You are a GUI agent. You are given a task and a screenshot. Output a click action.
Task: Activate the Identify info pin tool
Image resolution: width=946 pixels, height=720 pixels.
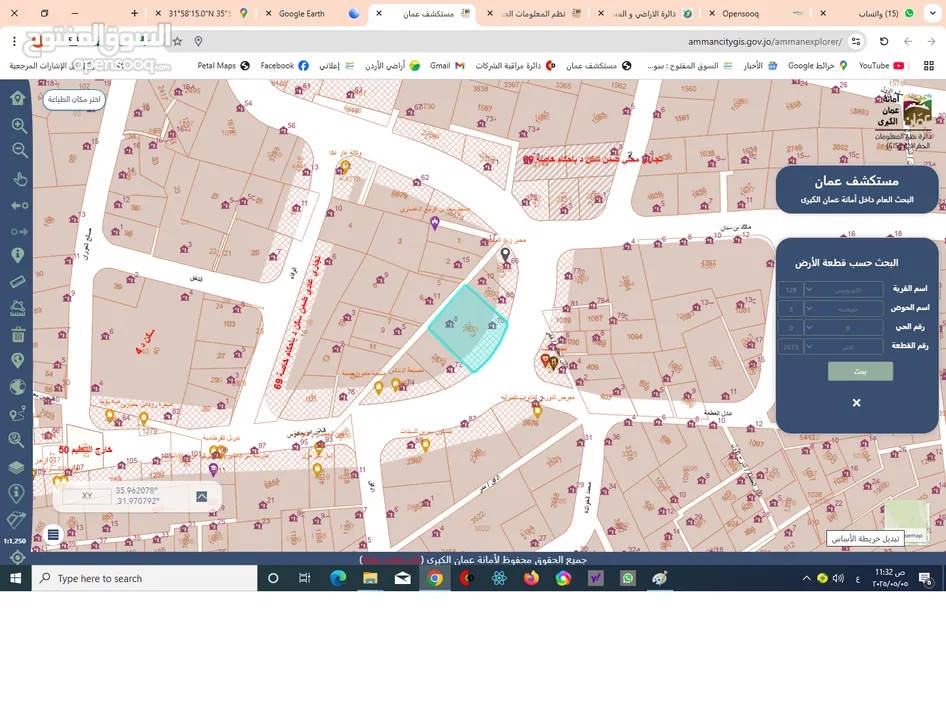[17, 256]
